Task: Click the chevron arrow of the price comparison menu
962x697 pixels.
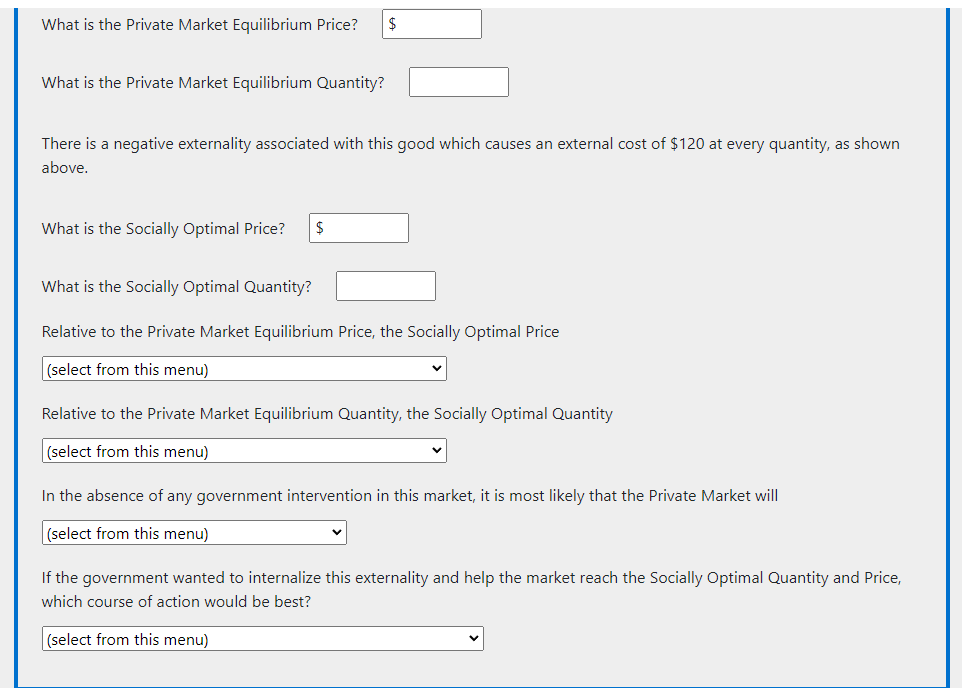Action: click(437, 369)
